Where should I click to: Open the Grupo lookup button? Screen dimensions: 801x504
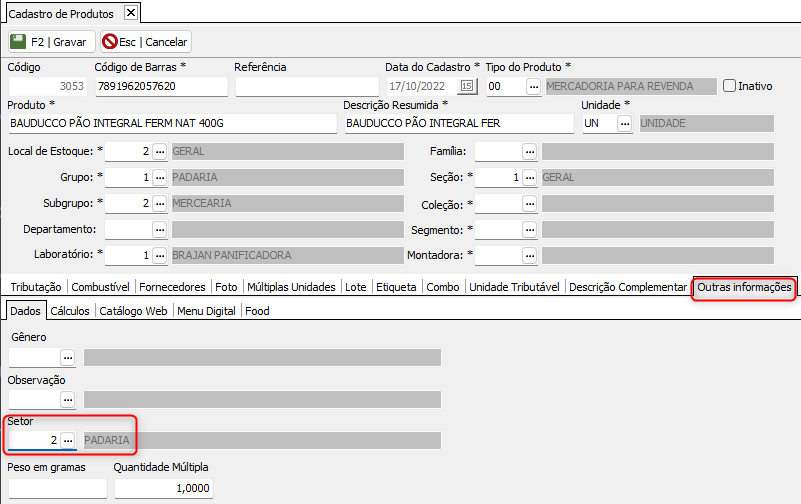tap(159, 178)
